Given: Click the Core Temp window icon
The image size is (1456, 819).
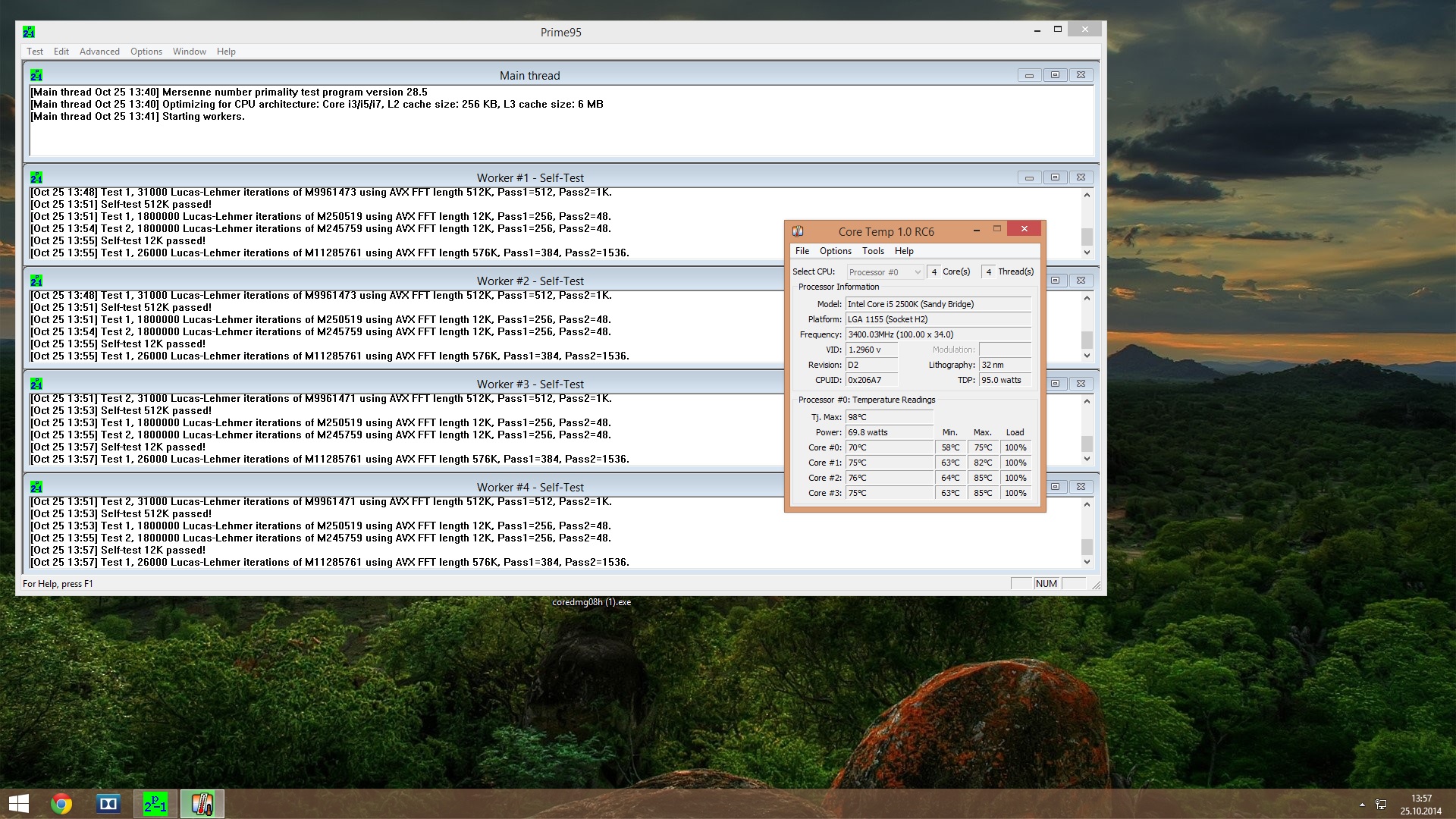Looking at the screenshot, I should 798,231.
